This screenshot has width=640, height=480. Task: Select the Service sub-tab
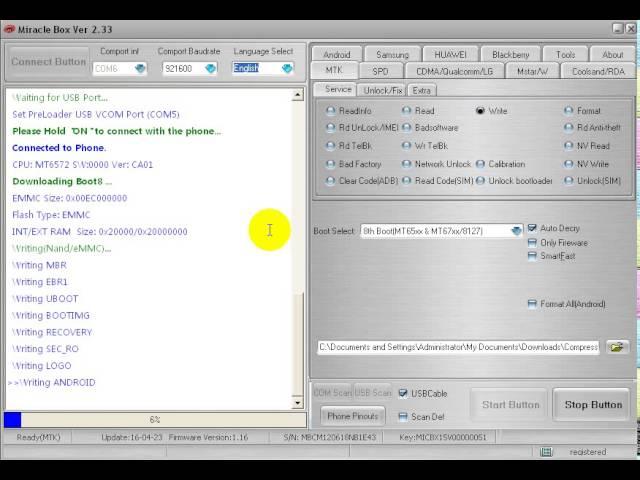(336, 89)
